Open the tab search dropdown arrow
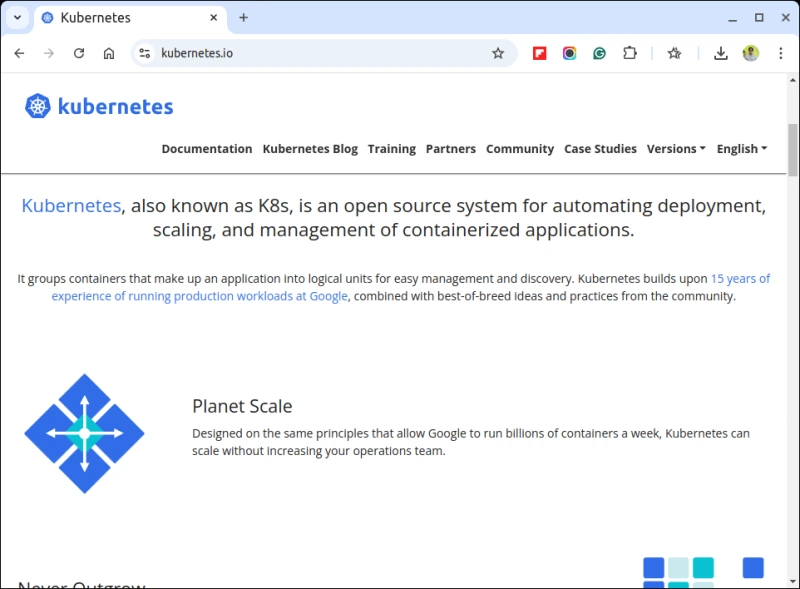 17,17
